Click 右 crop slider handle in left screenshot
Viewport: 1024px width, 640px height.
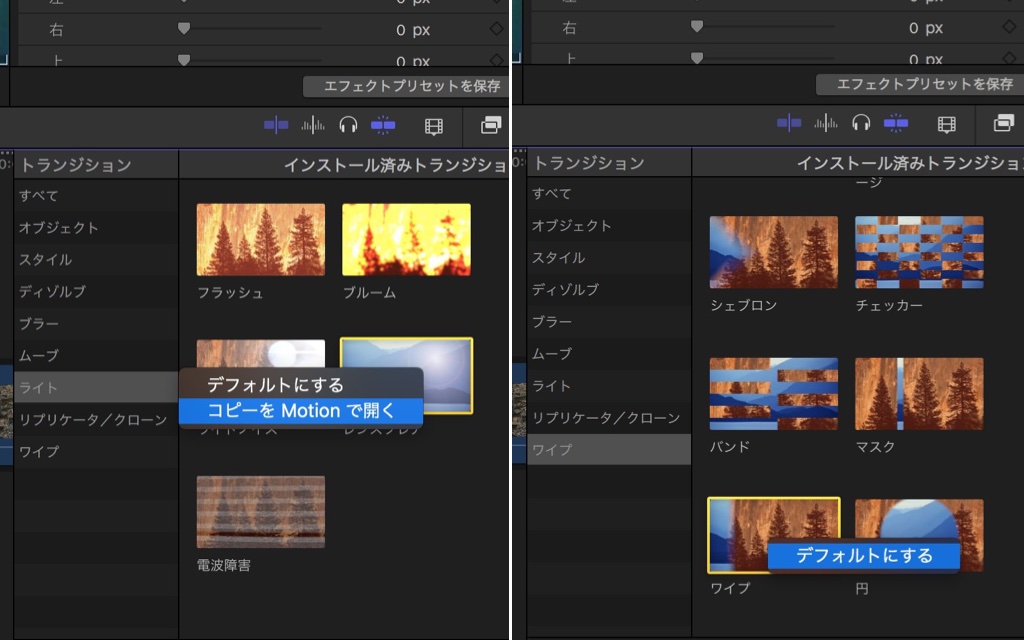[x=184, y=29]
